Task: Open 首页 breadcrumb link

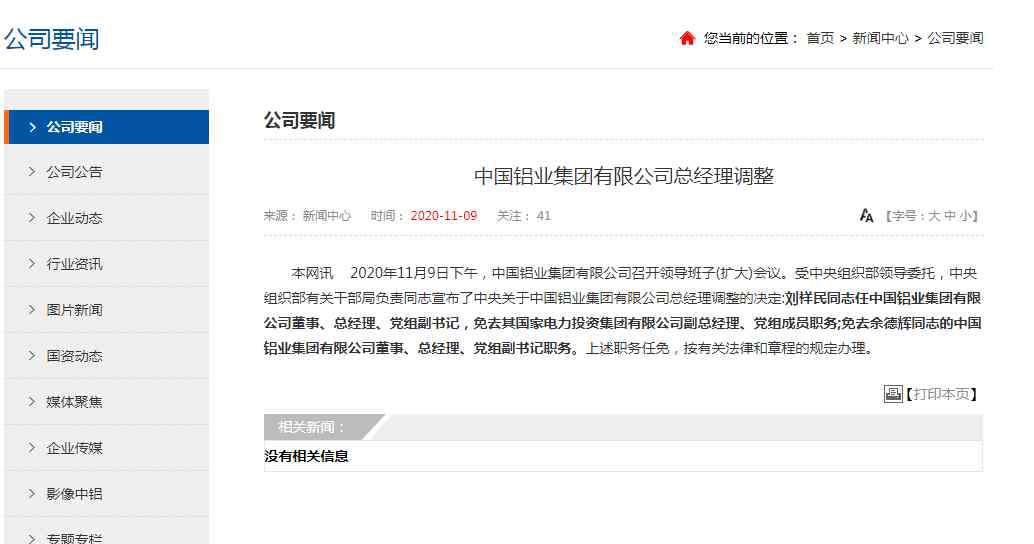Action: point(820,38)
